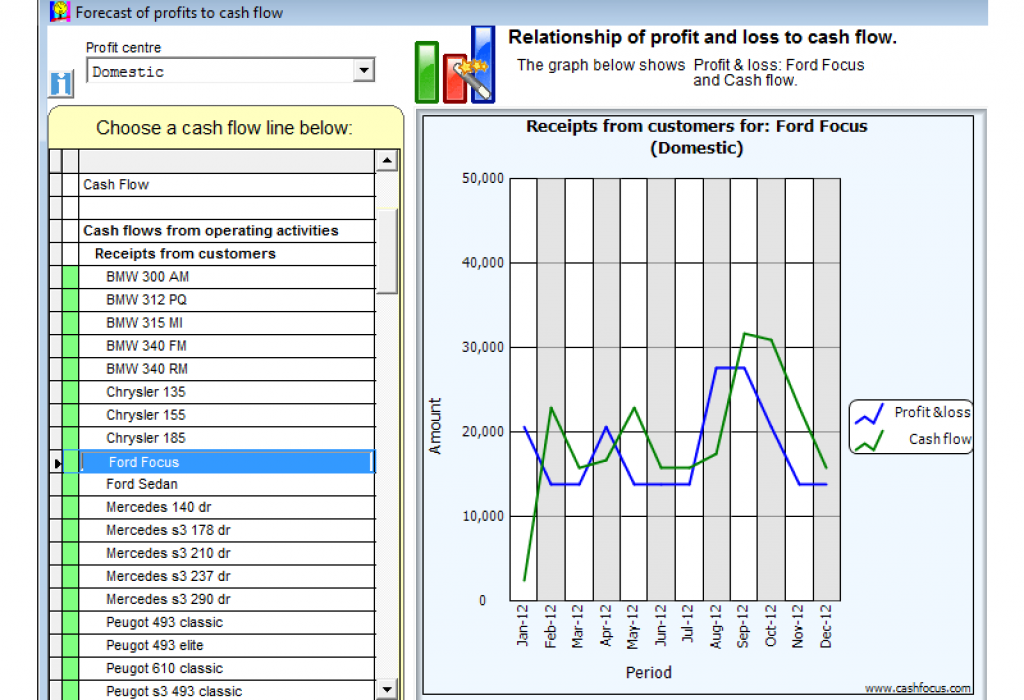
Task: Select the Ford Sedan row
Action: [227, 485]
